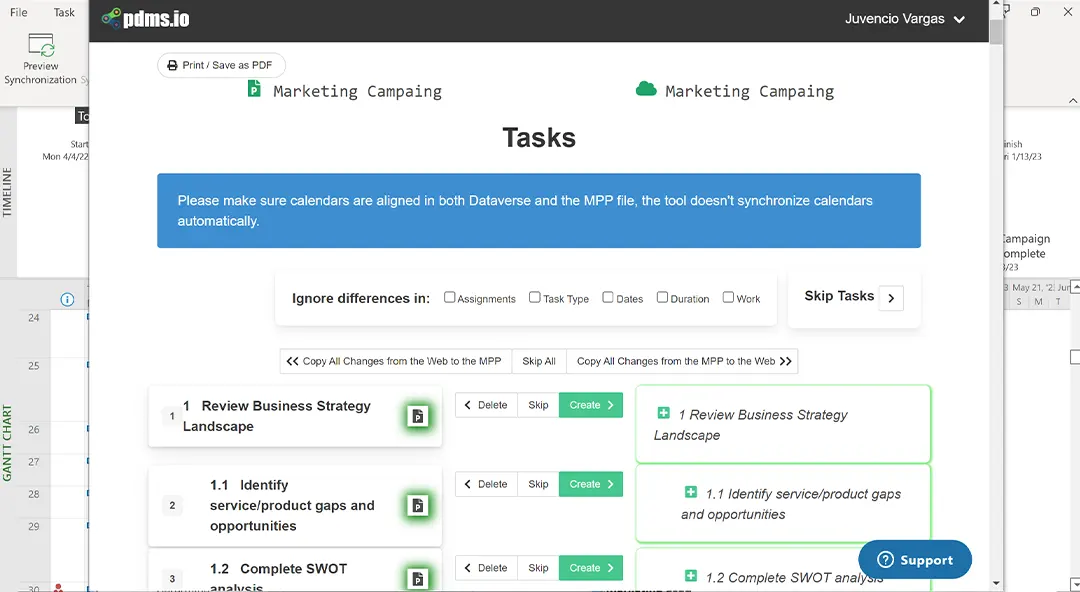Click the green file icon left of Marketing Campaing heading
This screenshot has height=592, width=1080.
pos(255,90)
